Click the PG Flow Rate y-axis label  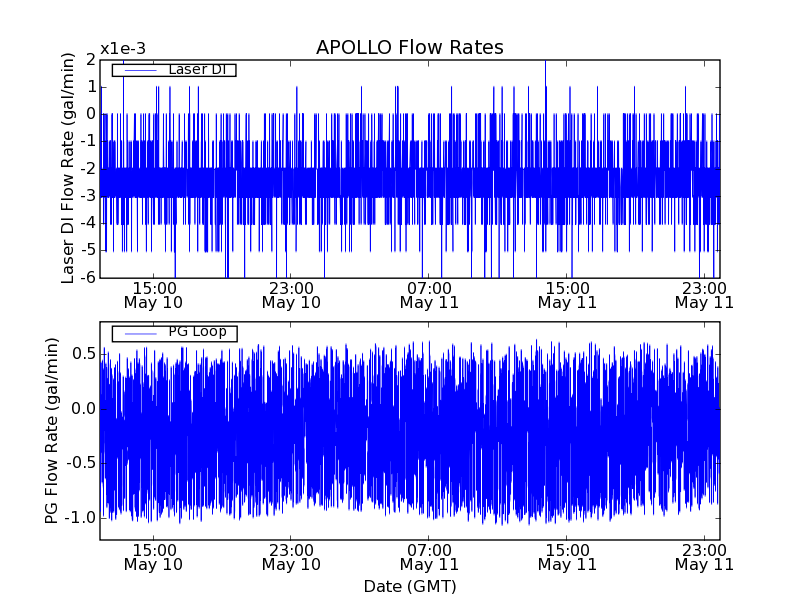click(x=51, y=431)
